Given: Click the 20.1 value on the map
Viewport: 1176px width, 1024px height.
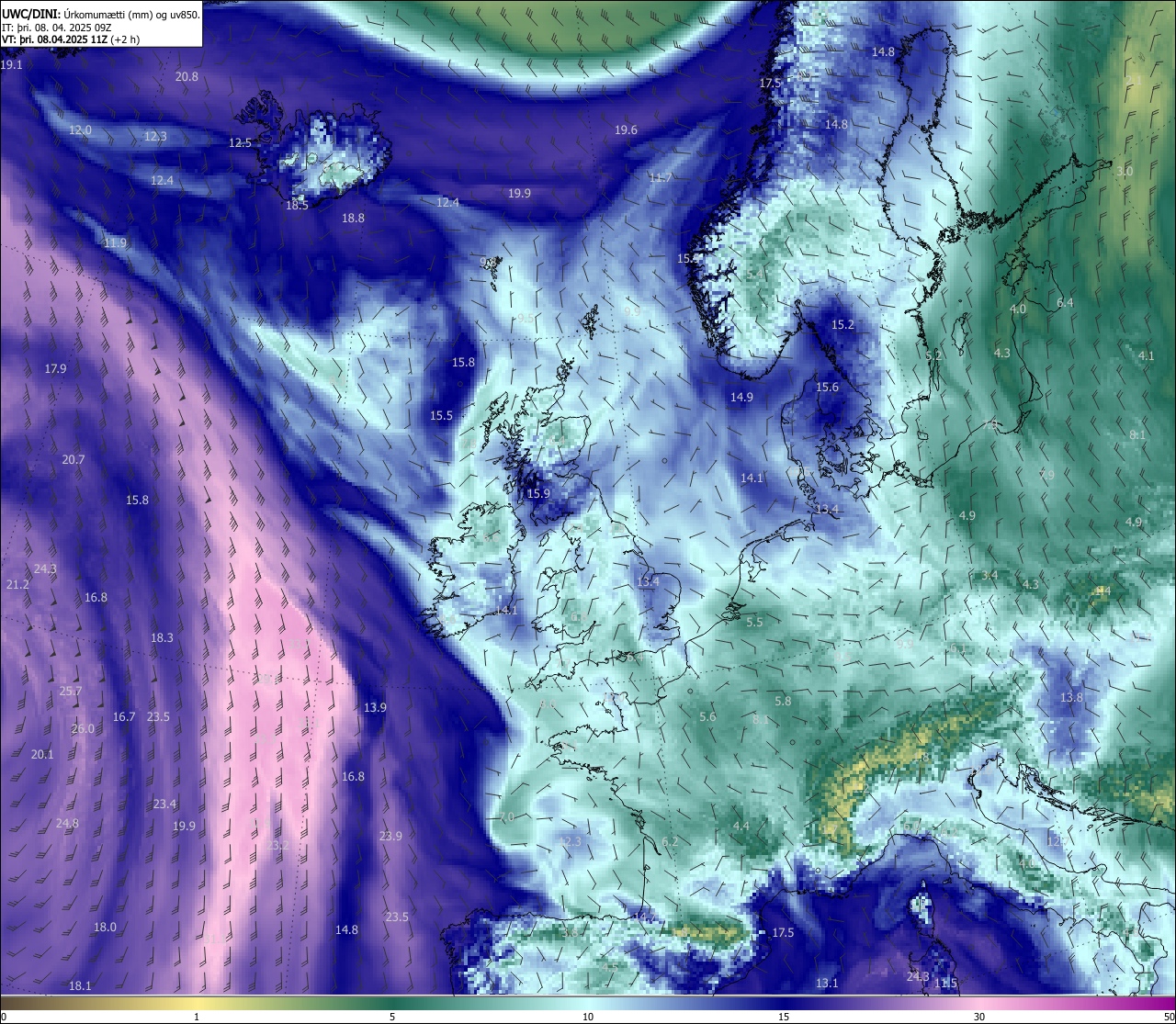Looking at the screenshot, I should (42, 755).
